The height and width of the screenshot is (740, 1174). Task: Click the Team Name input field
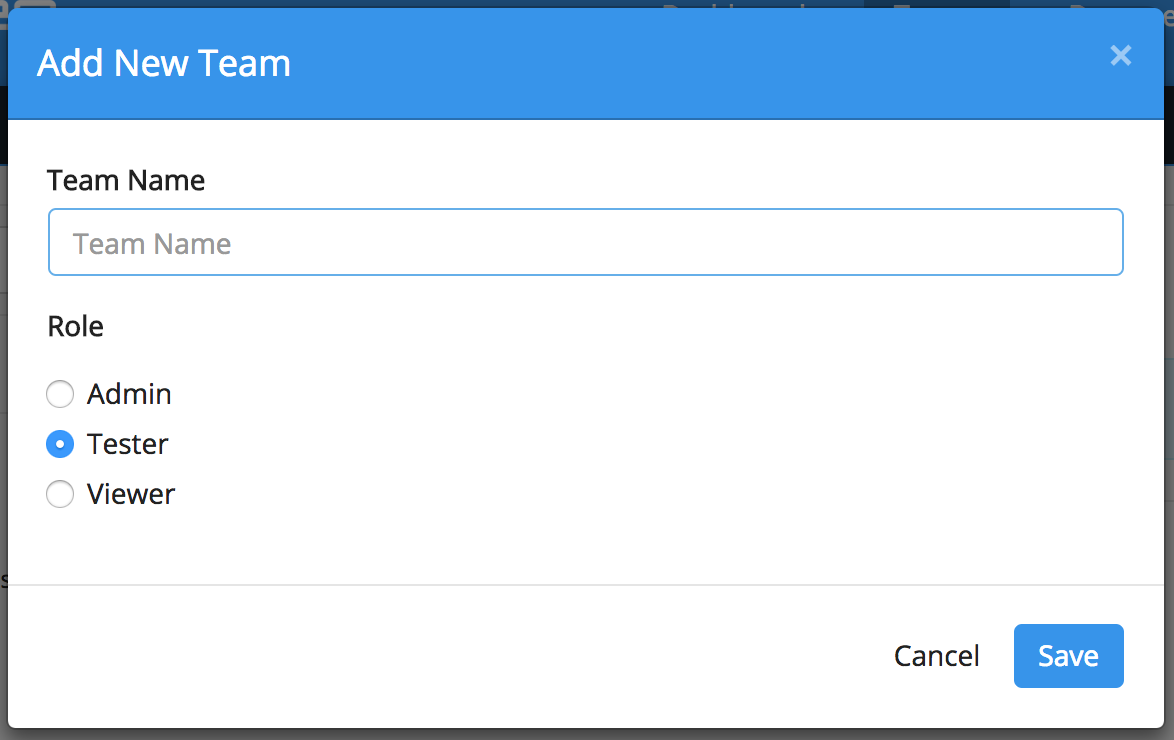click(x=585, y=242)
